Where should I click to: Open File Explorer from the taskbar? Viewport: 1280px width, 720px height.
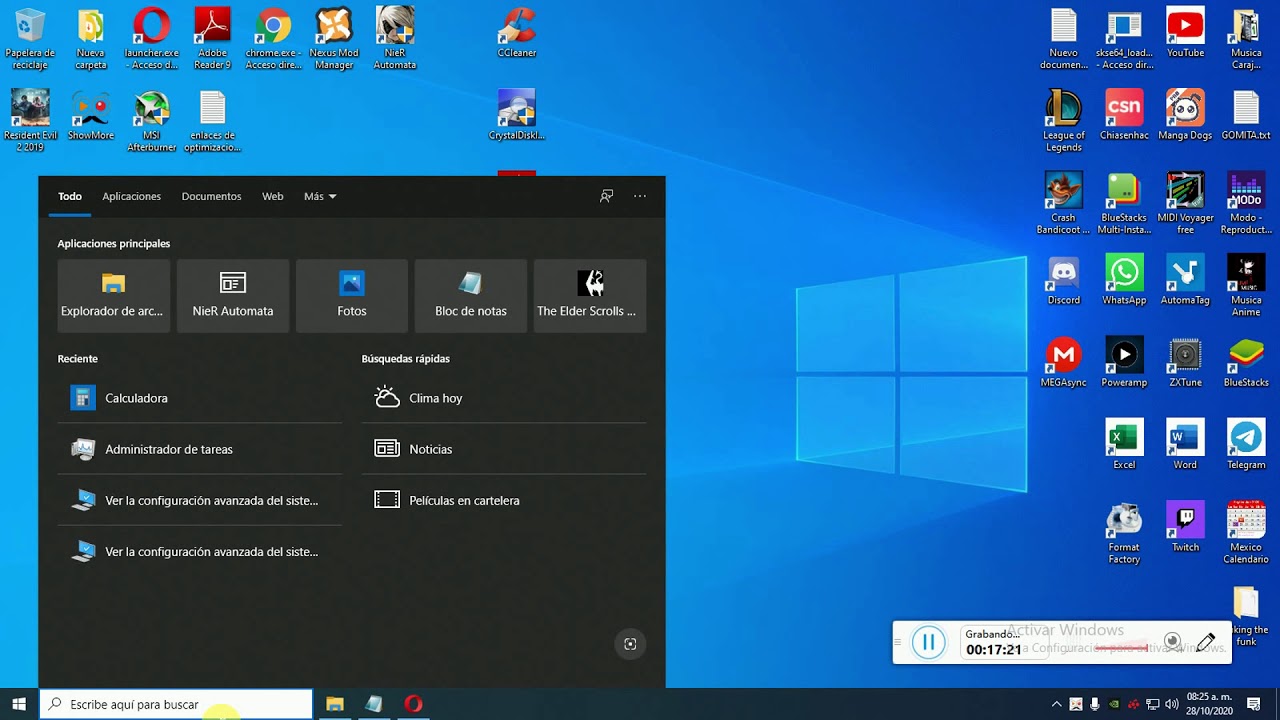(x=335, y=704)
